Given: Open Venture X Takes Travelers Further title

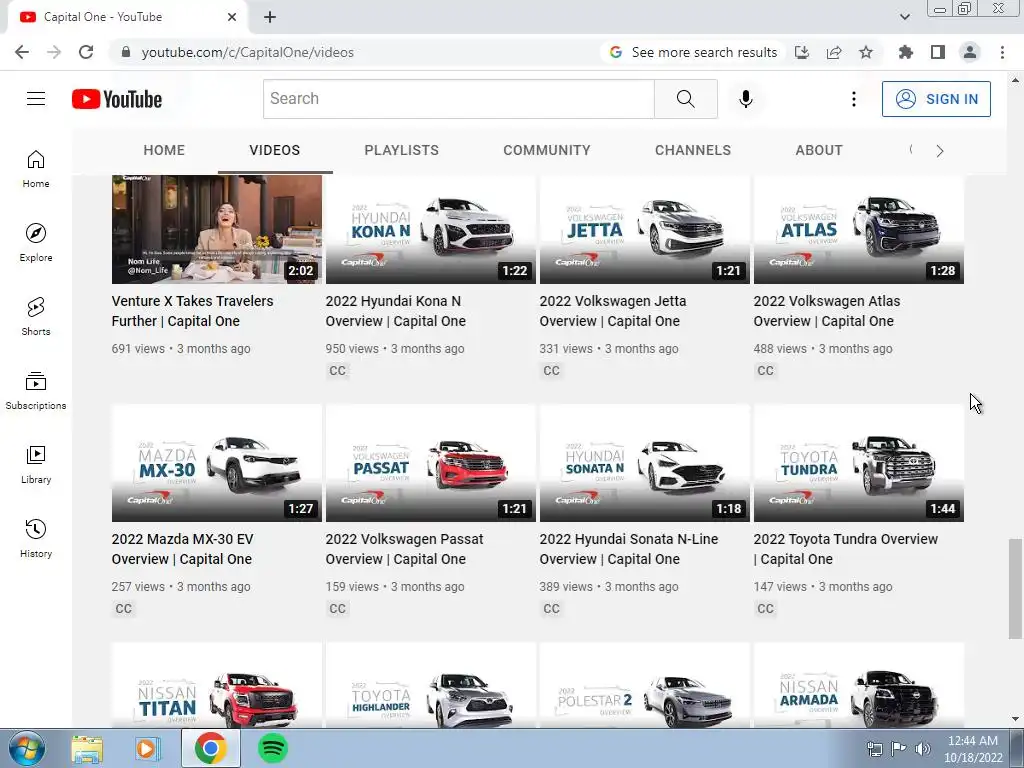Looking at the screenshot, I should (x=193, y=311).
